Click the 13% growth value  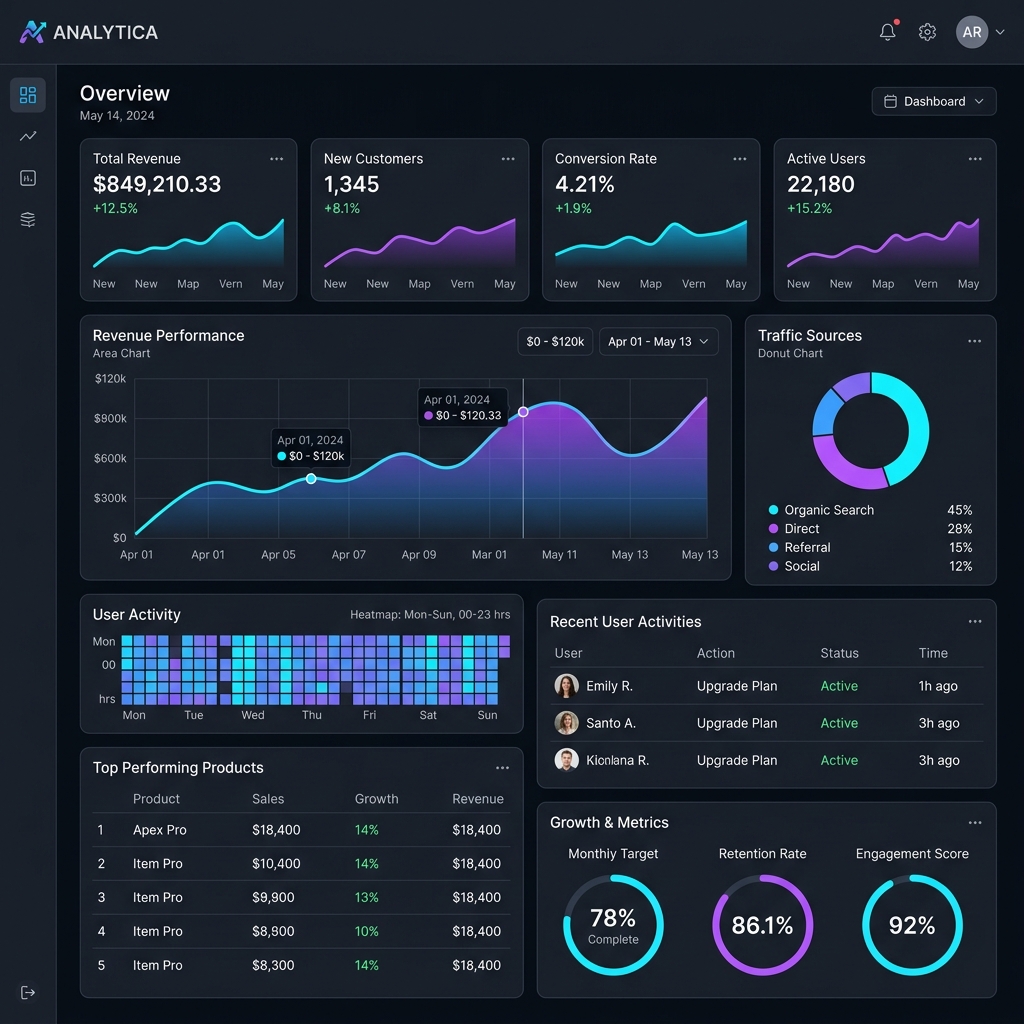click(366, 897)
